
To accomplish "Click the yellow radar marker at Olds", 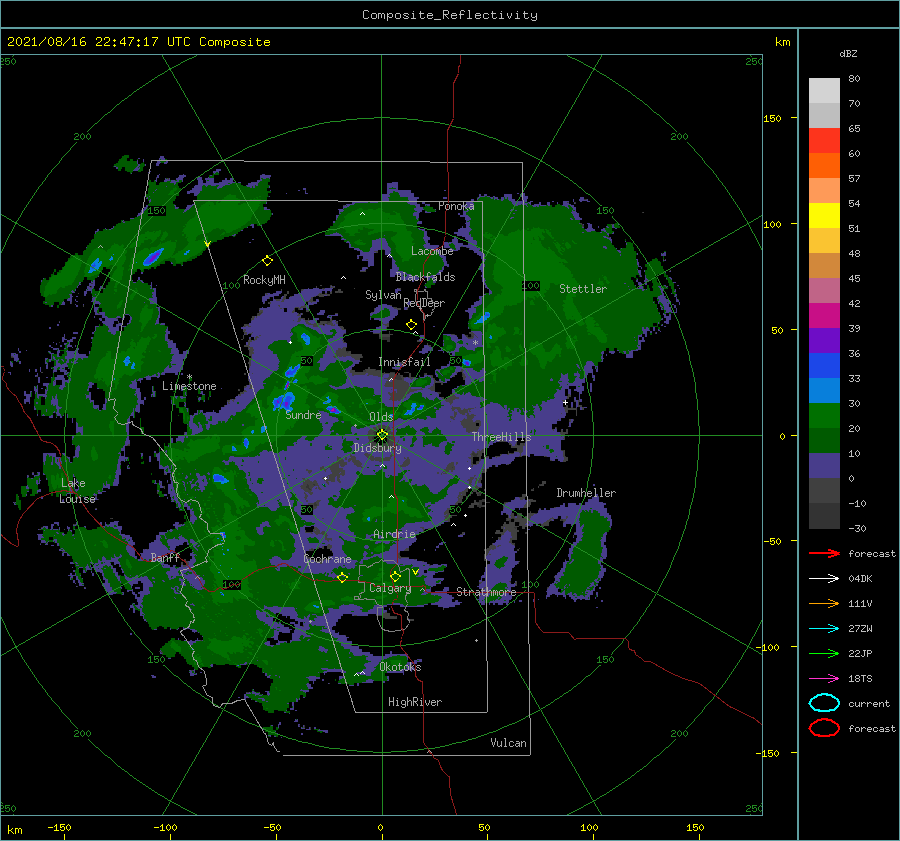I will pyautogui.click(x=382, y=435).
